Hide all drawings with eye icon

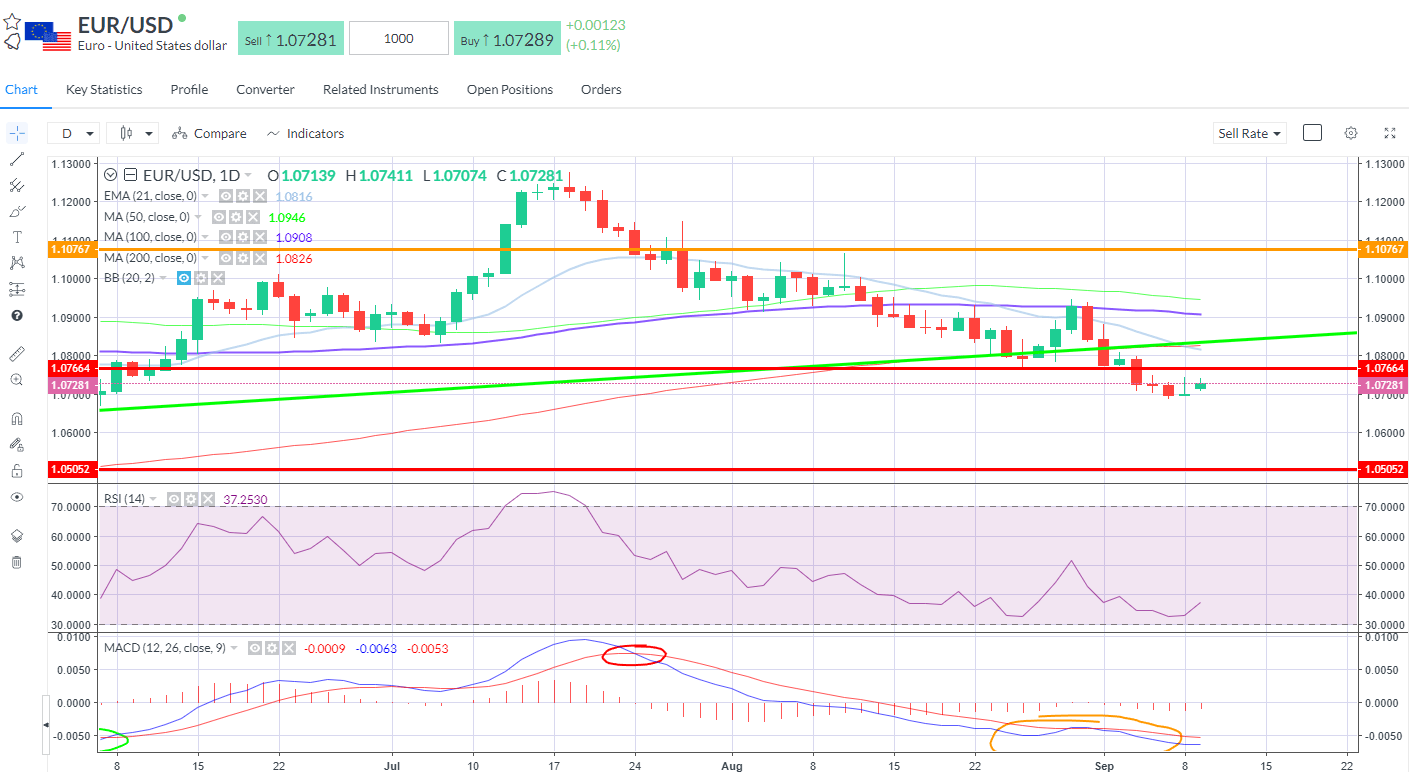coord(17,496)
